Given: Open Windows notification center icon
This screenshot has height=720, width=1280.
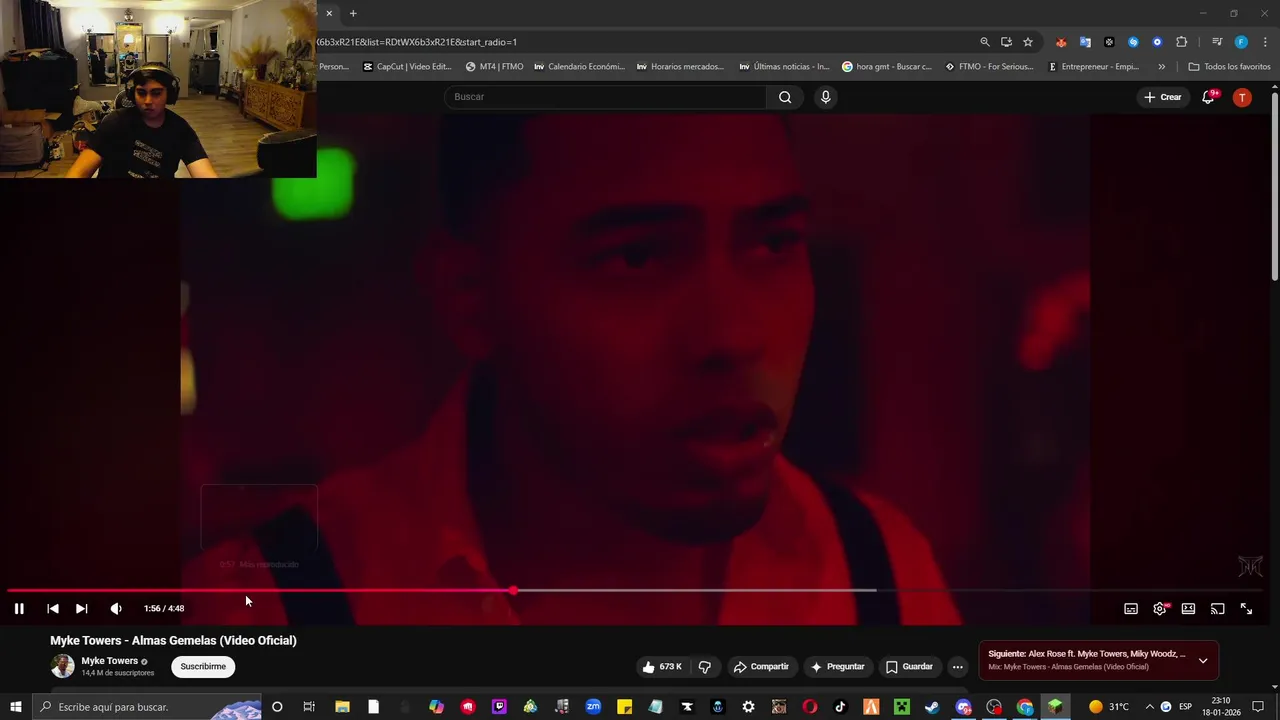Looking at the screenshot, I should point(1258,707).
